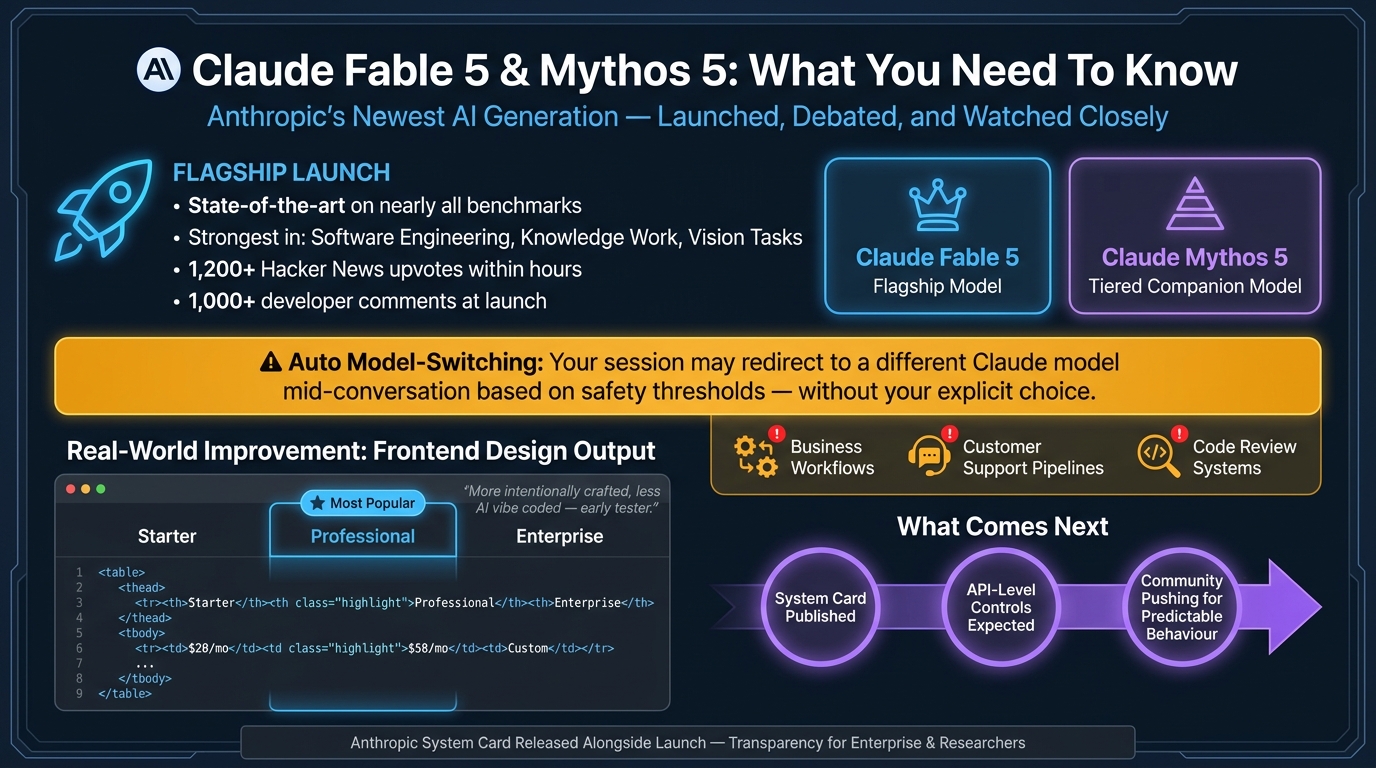Open the Claude Mythos 5 Tiered Companion card
The height and width of the screenshot is (768, 1376).
click(x=1195, y=236)
